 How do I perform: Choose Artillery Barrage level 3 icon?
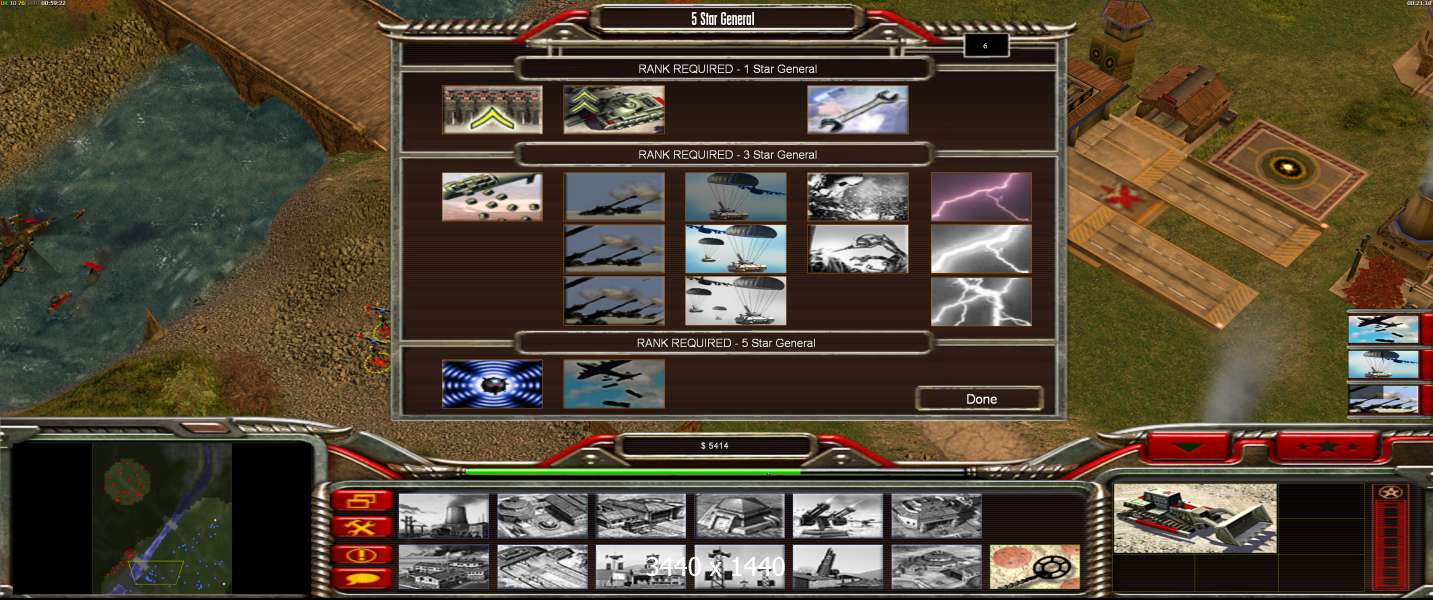point(614,301)
